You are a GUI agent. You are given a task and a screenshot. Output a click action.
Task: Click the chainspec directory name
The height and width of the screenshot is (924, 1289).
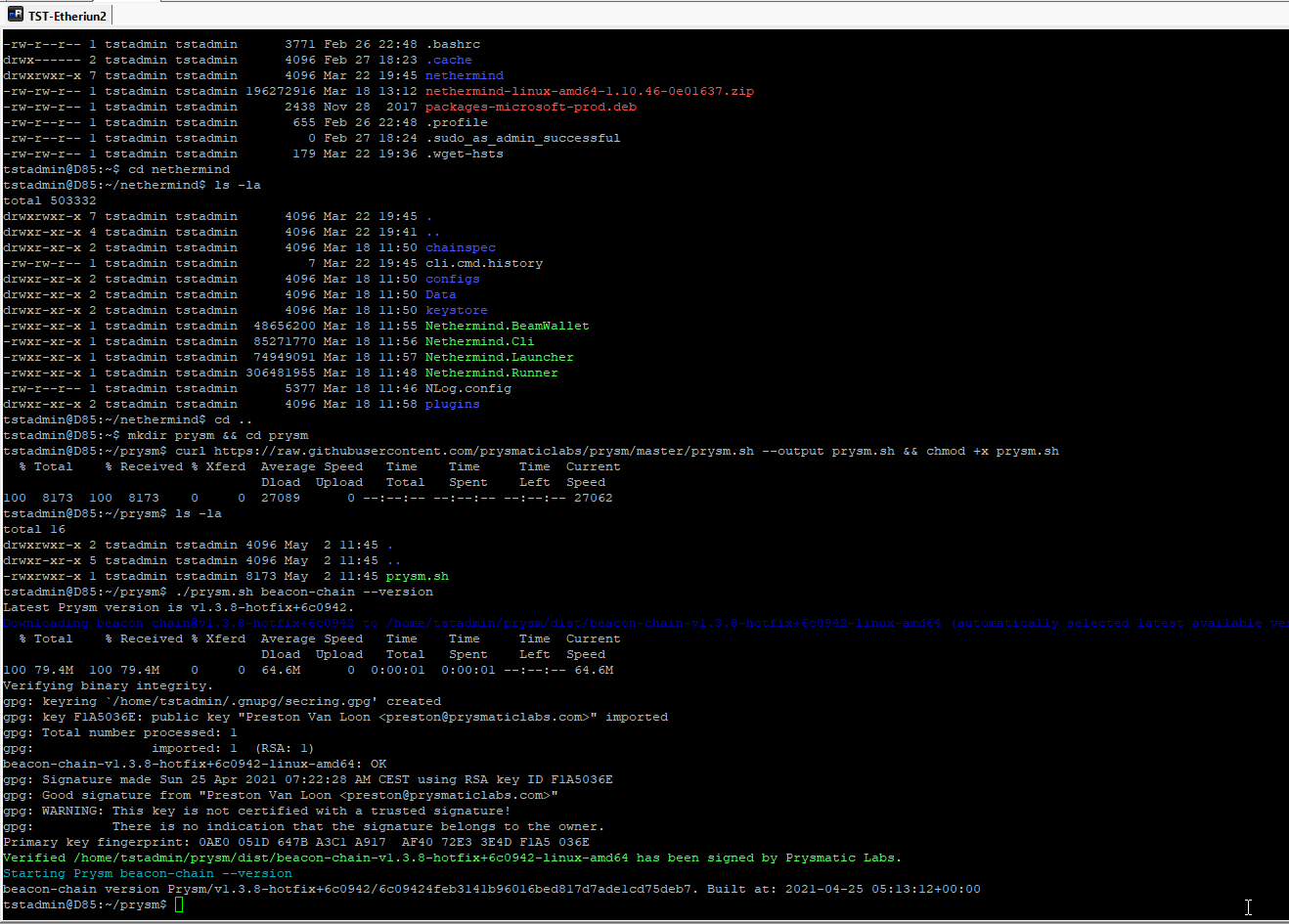[x=461, y=247]
